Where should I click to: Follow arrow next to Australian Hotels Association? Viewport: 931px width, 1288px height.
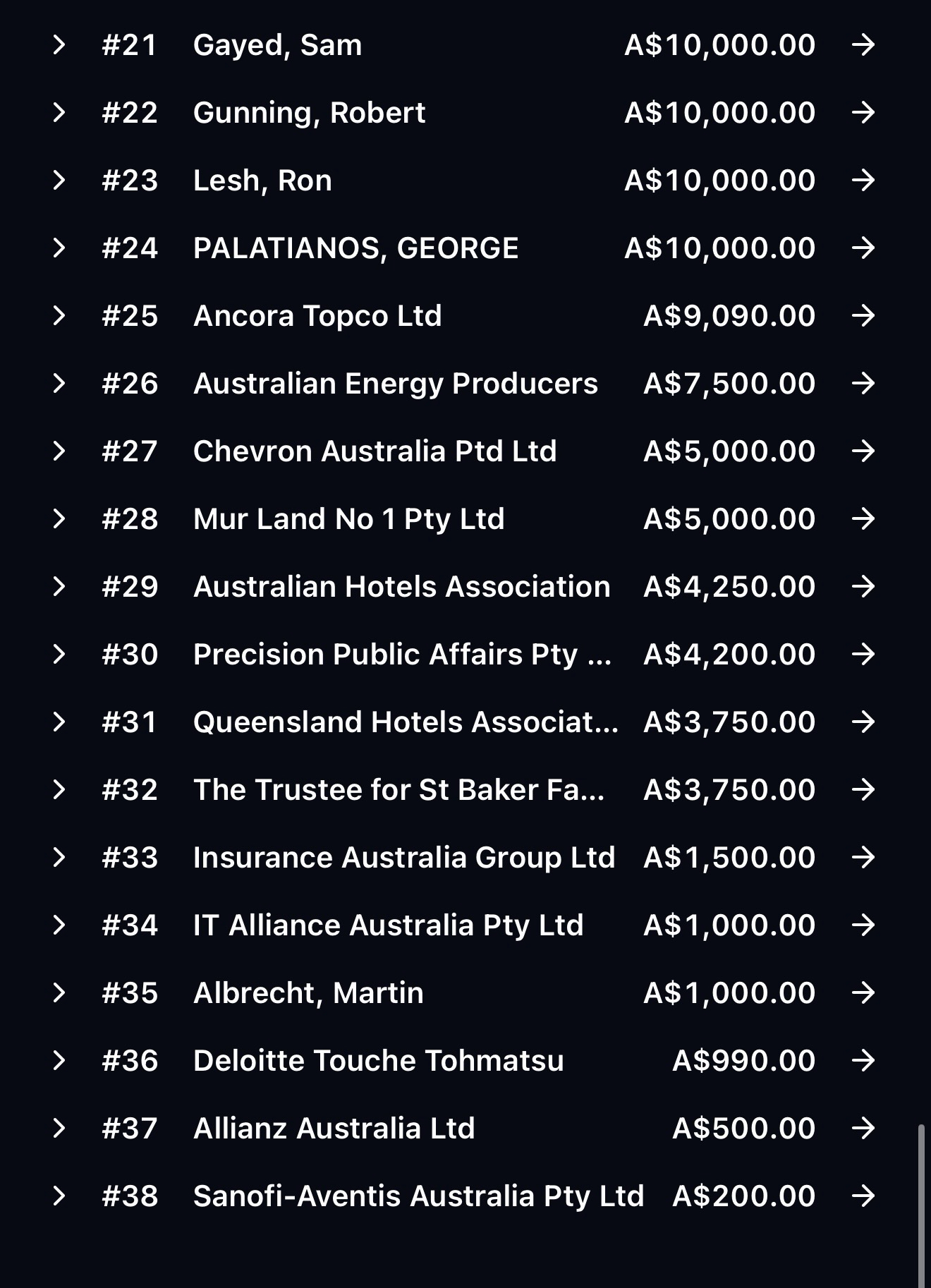coord(863,587)
